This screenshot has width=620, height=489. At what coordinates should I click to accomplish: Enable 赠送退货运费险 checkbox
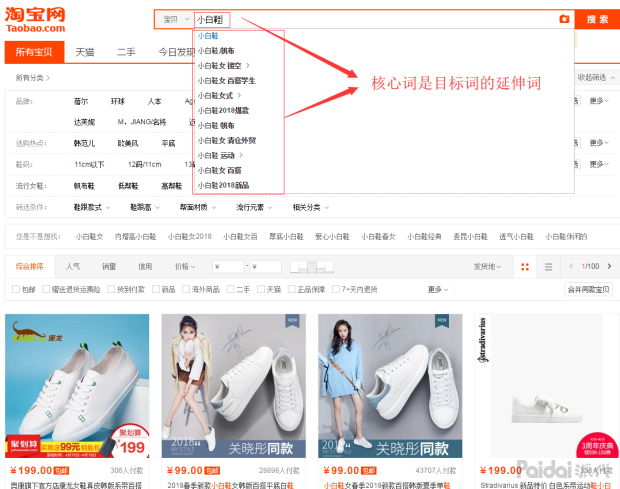click(x=46, y=289)
